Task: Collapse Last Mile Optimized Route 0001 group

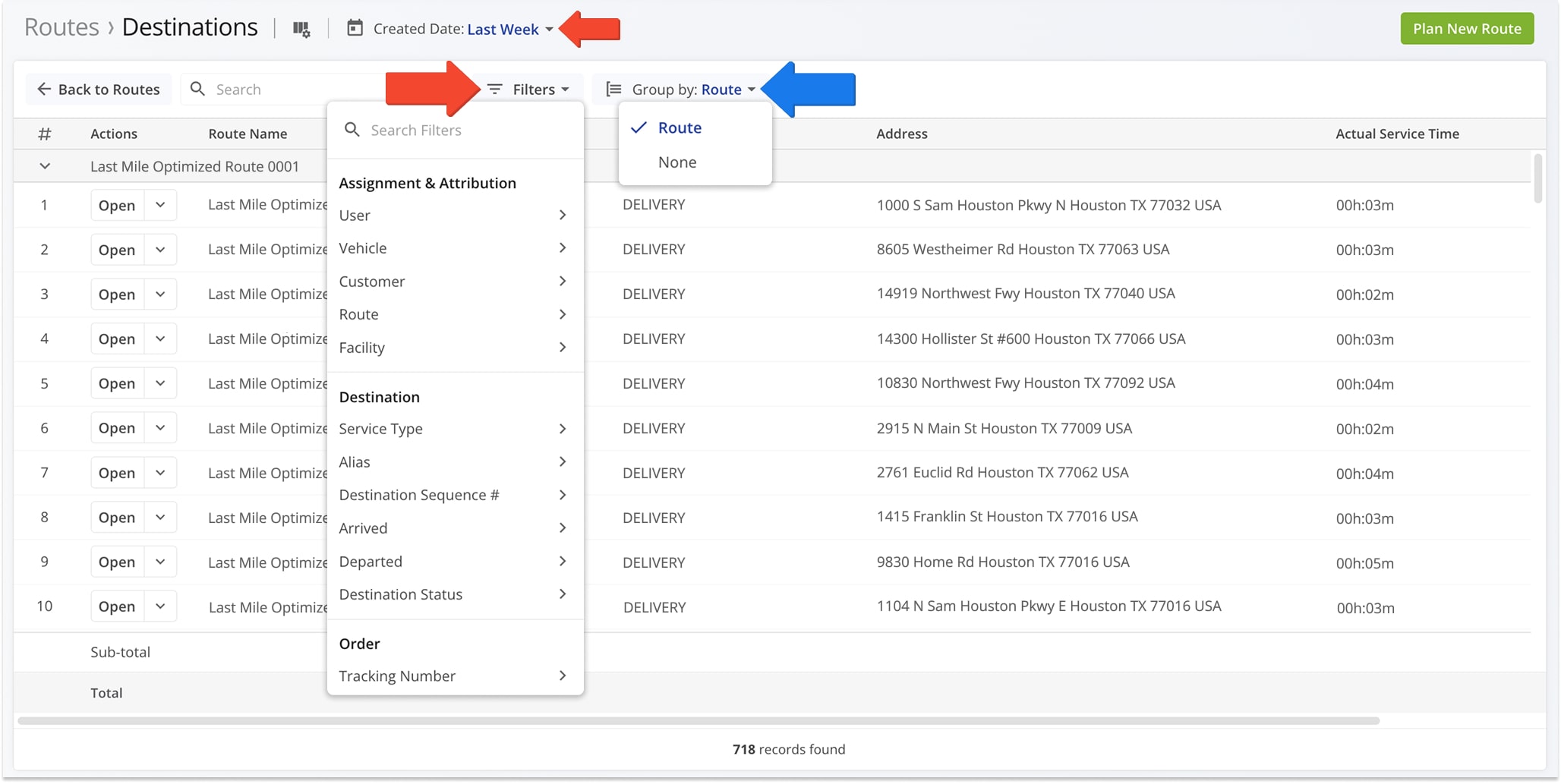Action: 45,166
